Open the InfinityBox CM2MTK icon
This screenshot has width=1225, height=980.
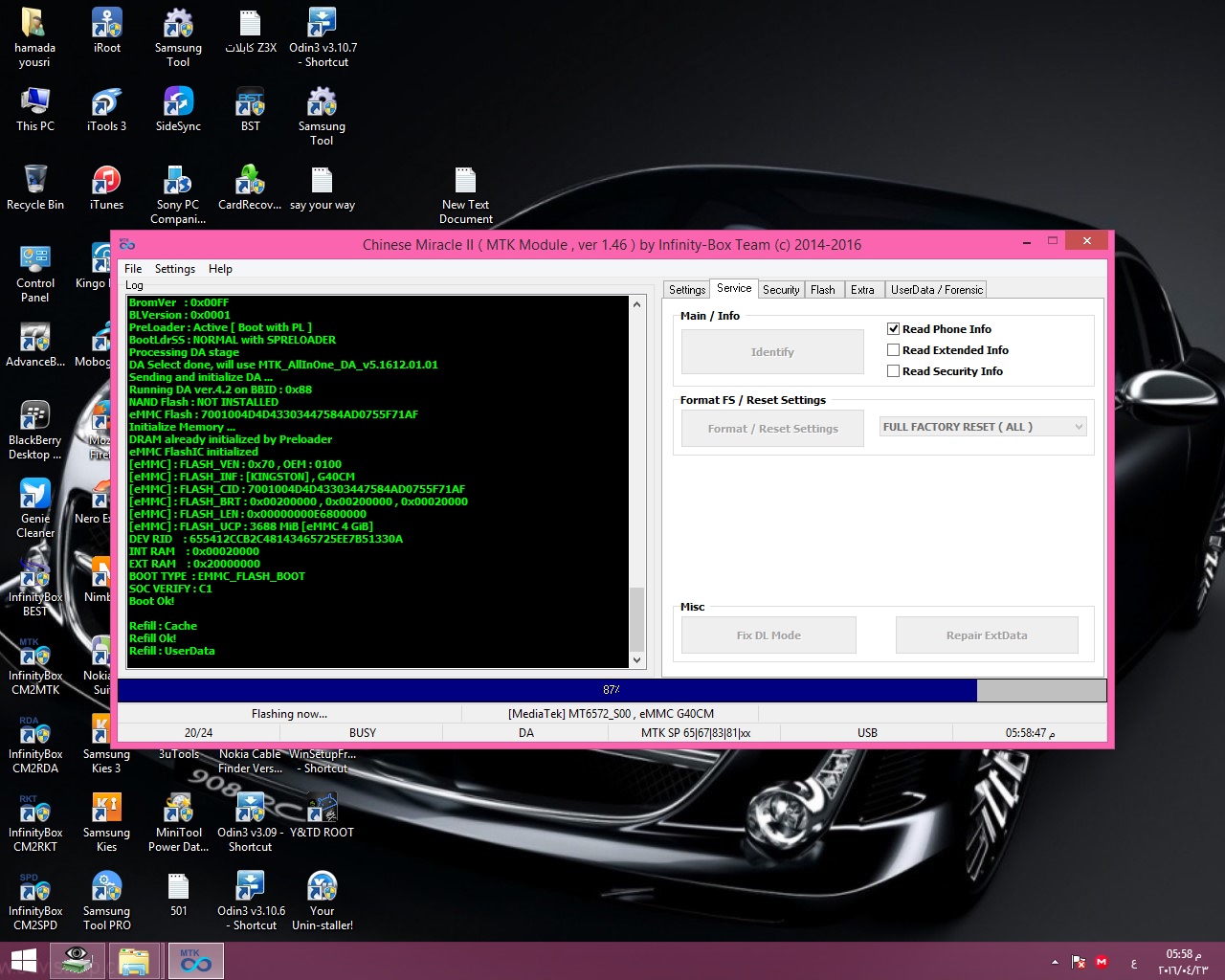point(35,665)
